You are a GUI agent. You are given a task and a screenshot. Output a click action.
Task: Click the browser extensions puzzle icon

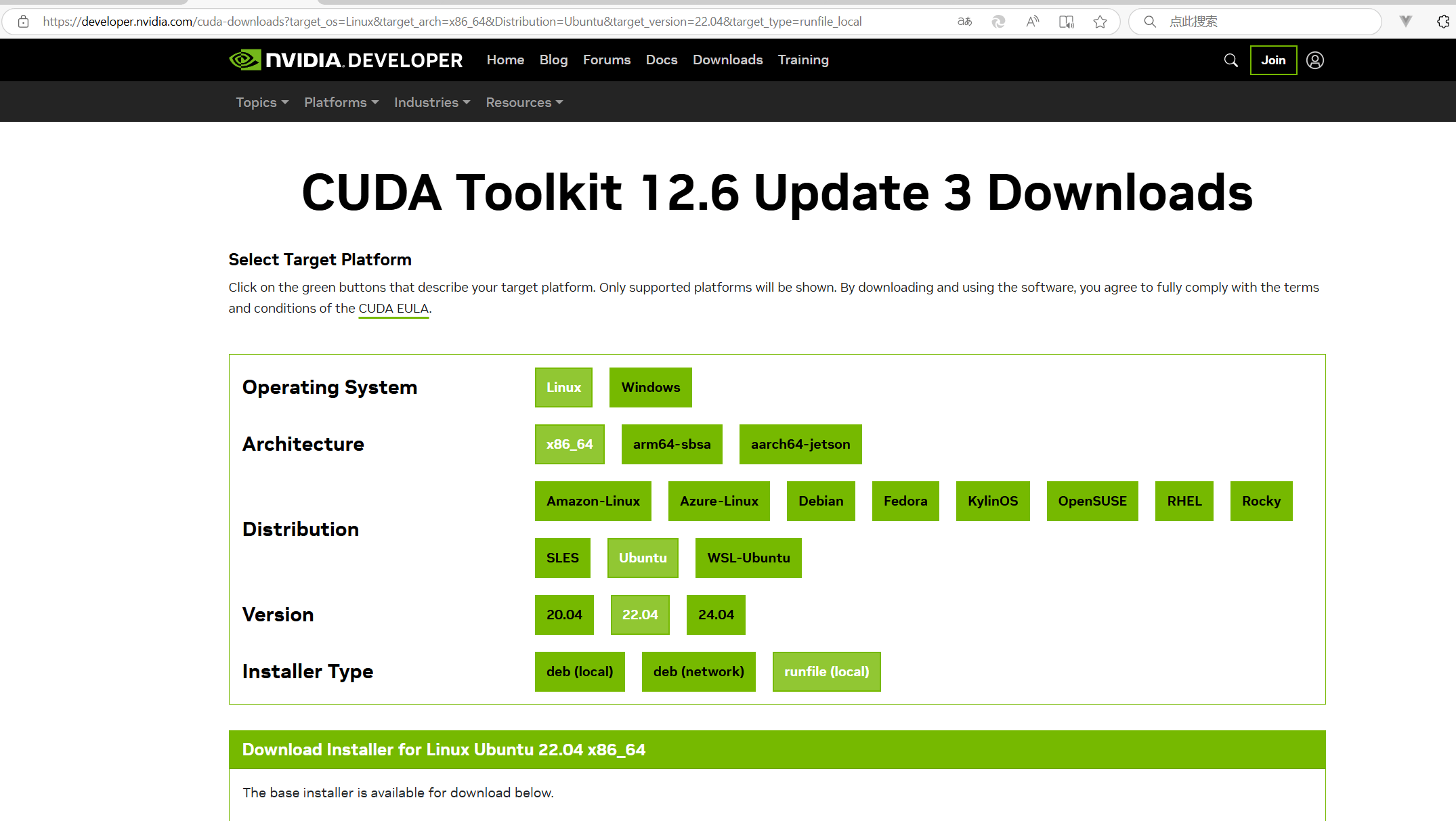point(1442,22)
